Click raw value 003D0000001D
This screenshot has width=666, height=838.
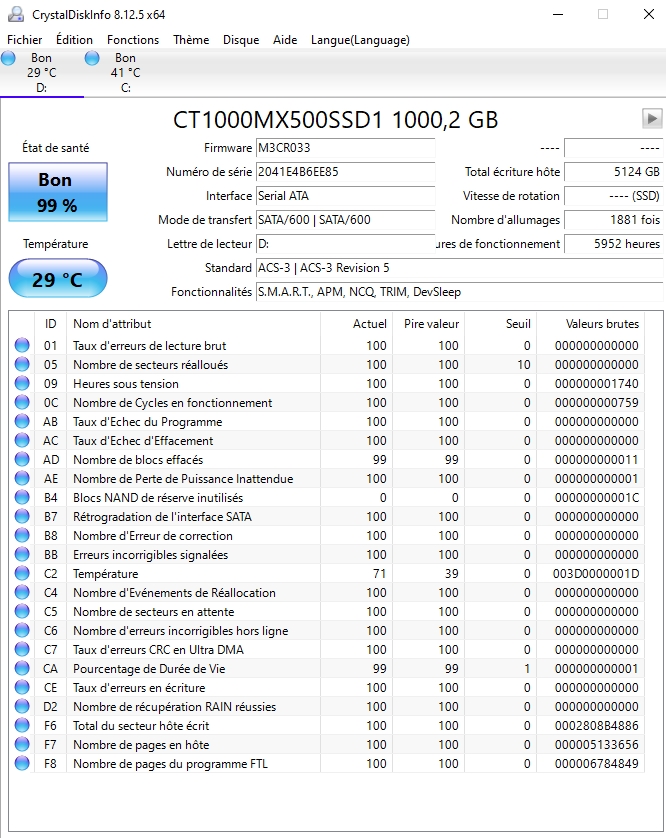pyautogui.click(x=595, y=573)
